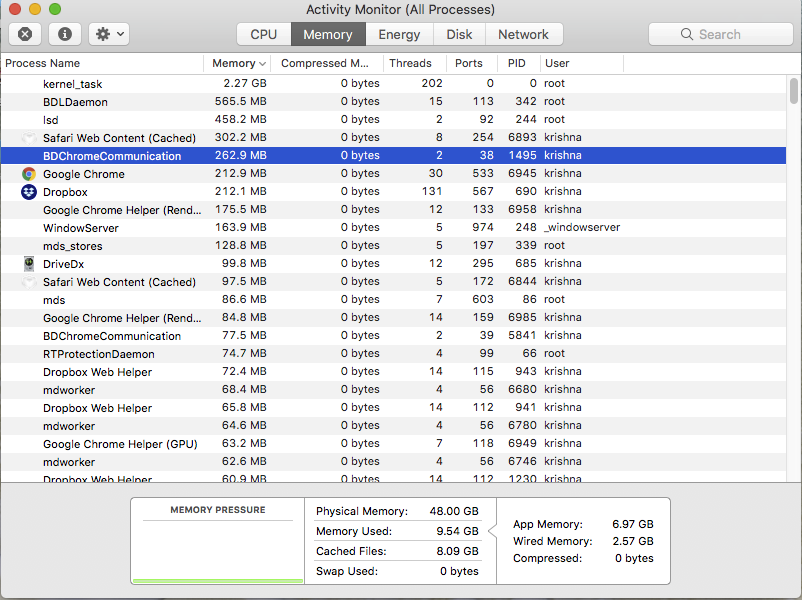This screenshot has height=600, width=802.
Task: Click the _windowserver user cell
Action: click(582, 228)
